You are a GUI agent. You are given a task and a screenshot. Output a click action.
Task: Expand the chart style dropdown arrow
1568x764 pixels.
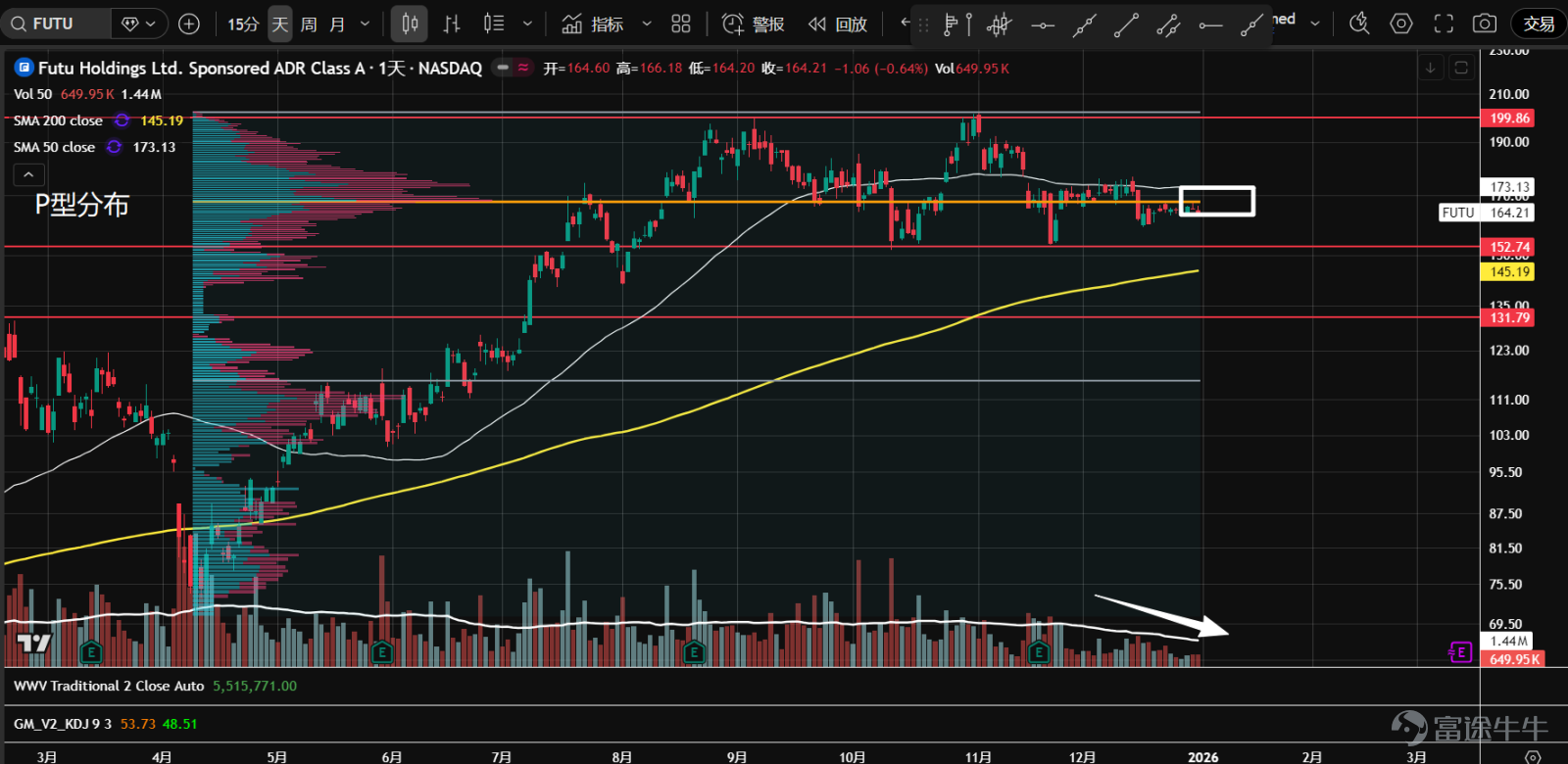(x=527, y=24)
